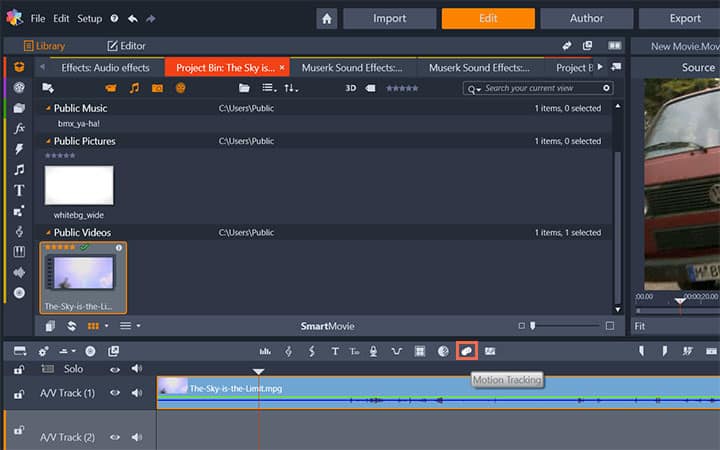Collapse the Public Pictures group

(48, 141)
